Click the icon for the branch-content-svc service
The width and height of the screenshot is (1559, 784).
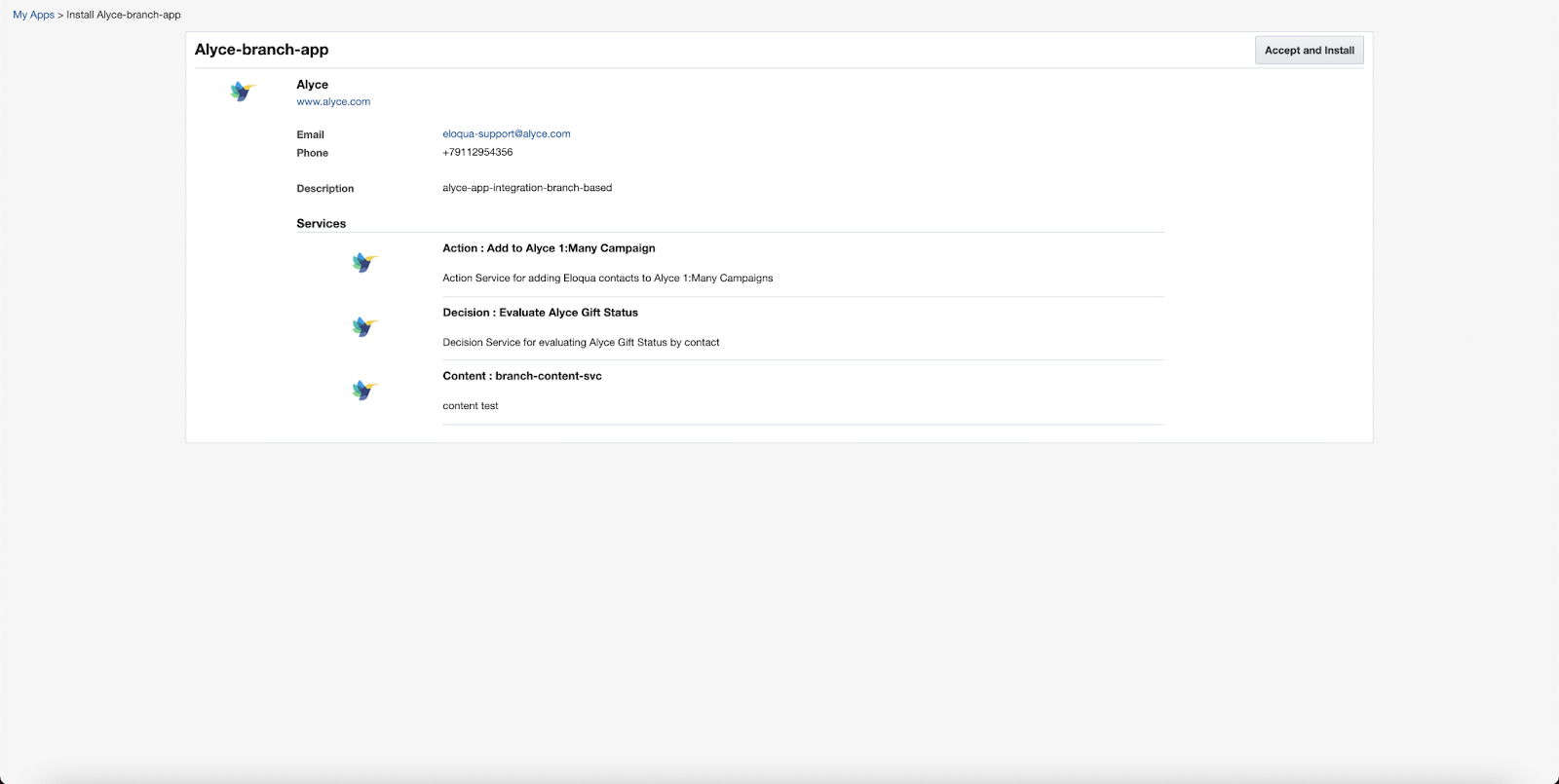tap(364, 391)
